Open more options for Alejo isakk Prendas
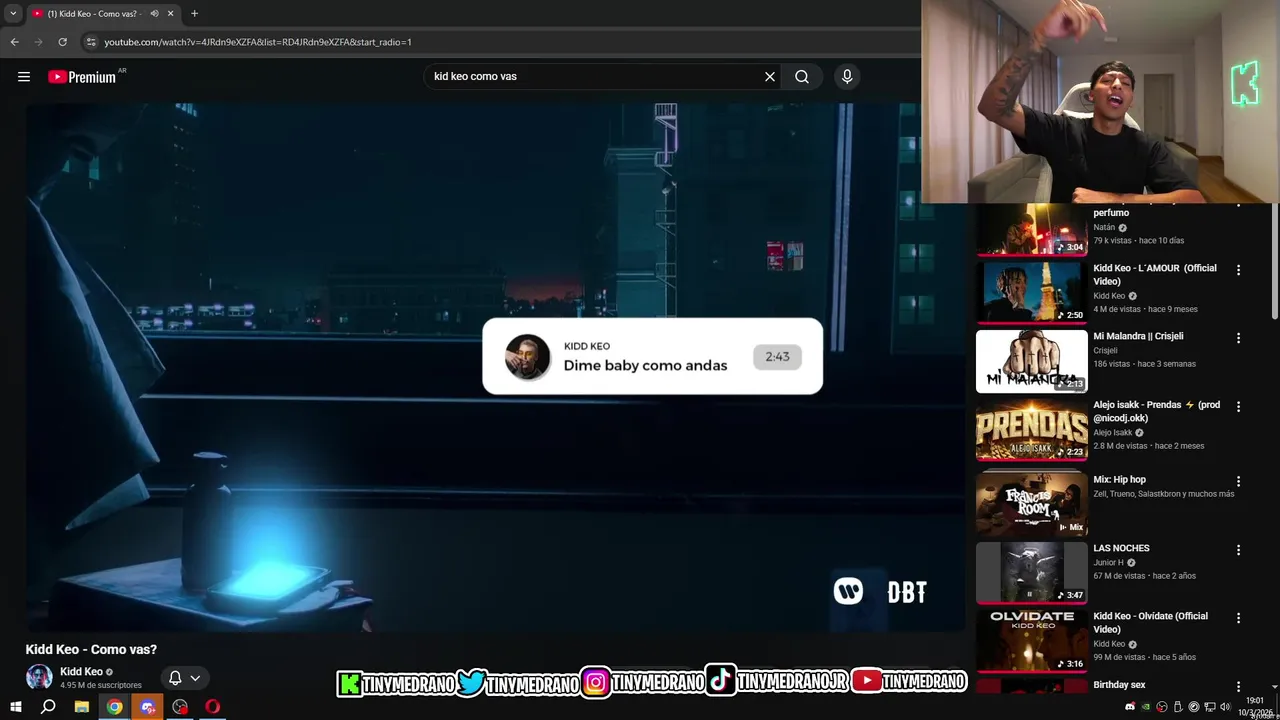The height and width of the screenshot is (720, 1280). click(x=1238, y=407)
